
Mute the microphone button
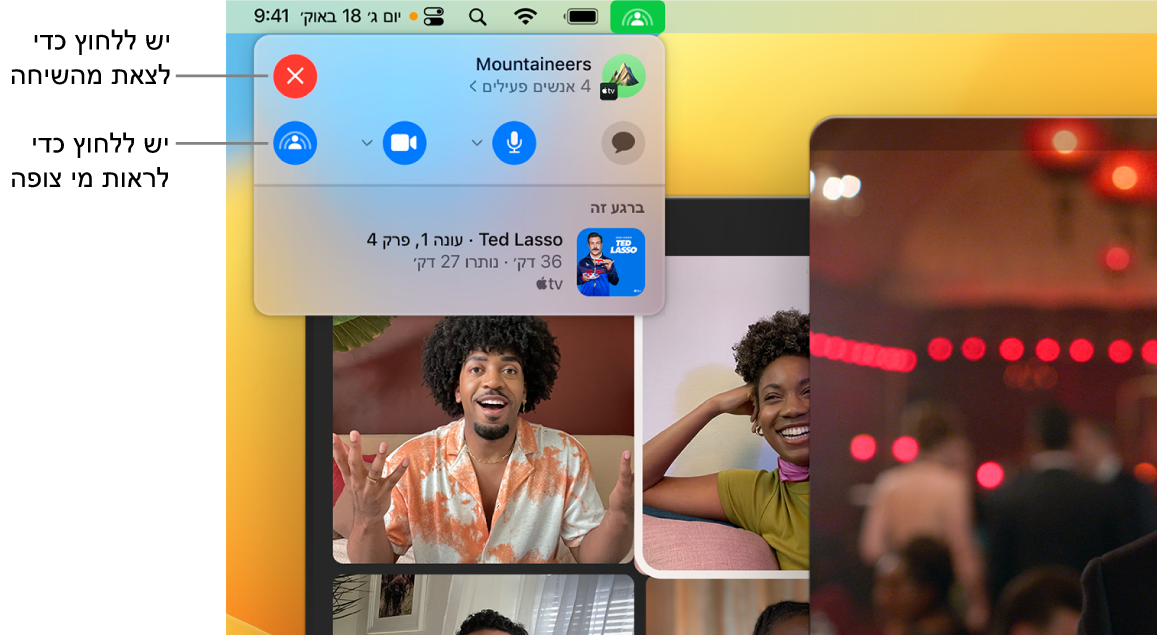coord(514,142)
